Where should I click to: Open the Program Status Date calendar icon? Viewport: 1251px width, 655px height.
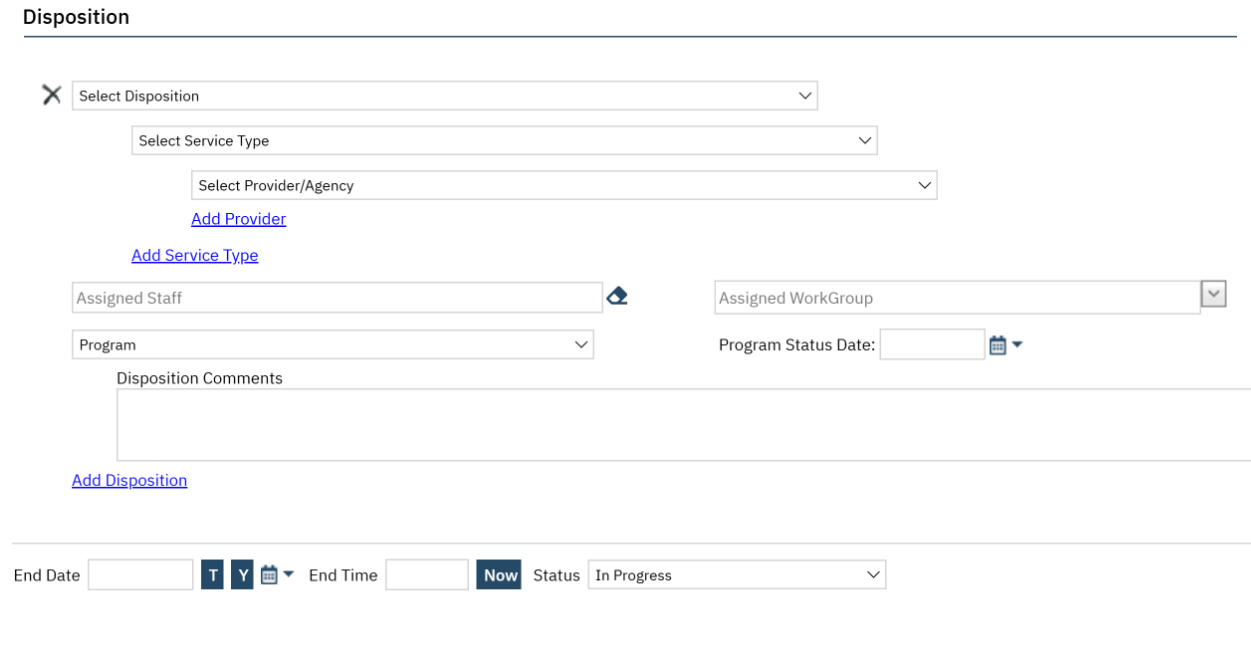(997, 345)
